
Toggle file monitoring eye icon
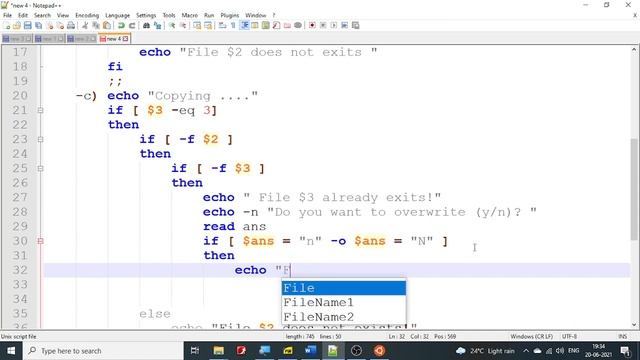298,25
